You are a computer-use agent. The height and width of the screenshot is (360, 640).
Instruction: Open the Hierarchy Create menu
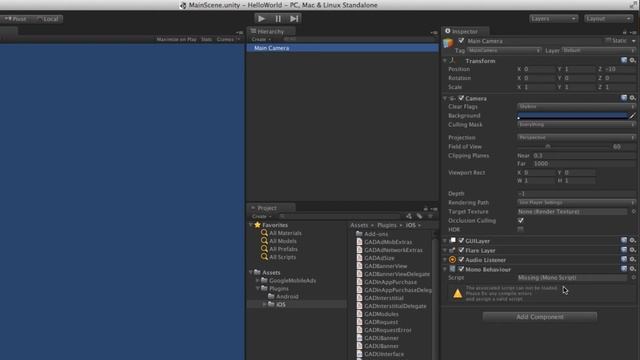pos(261,40)
